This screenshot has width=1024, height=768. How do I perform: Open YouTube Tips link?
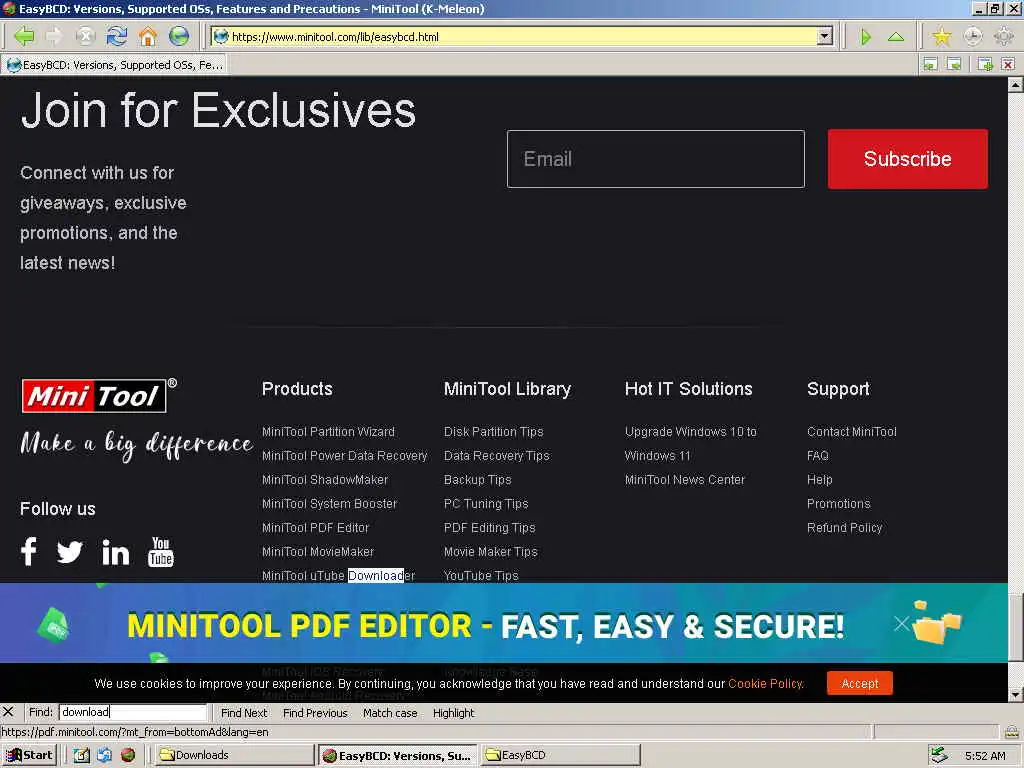[x=481, y=575]
